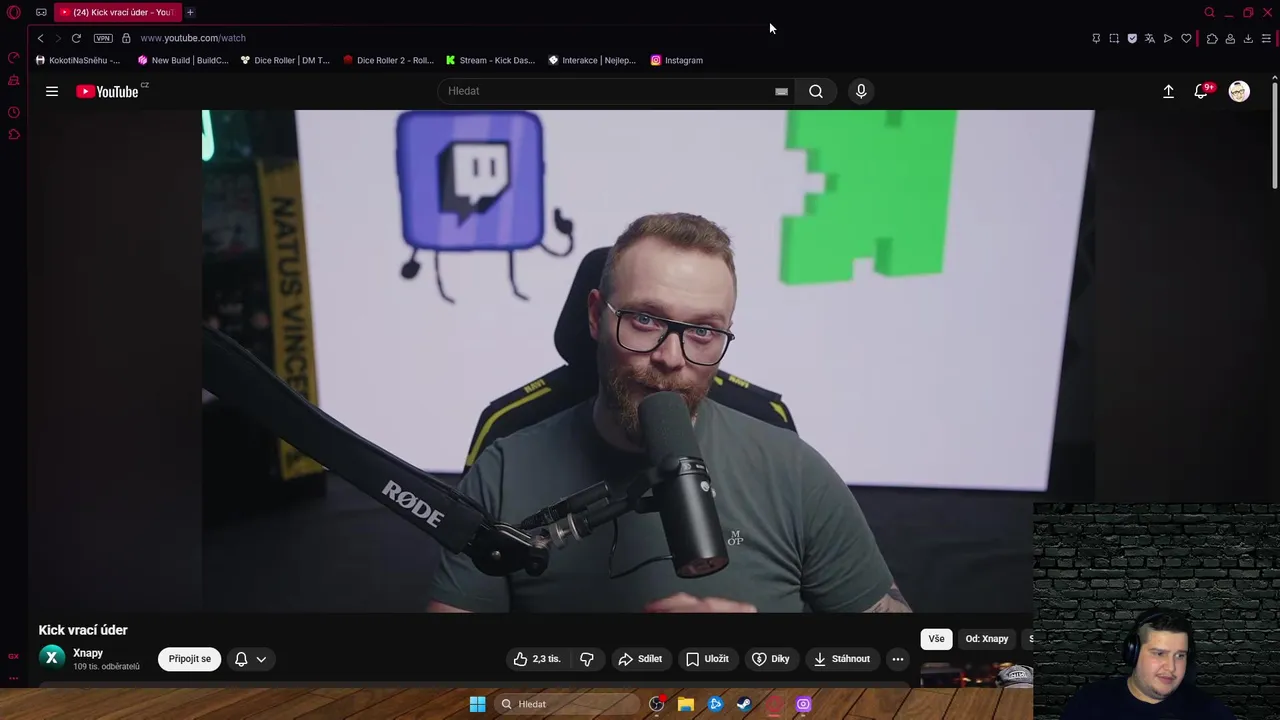Open YouTube notifications bell
The width and height of the screenshot is (1280, 720).
1202,91
